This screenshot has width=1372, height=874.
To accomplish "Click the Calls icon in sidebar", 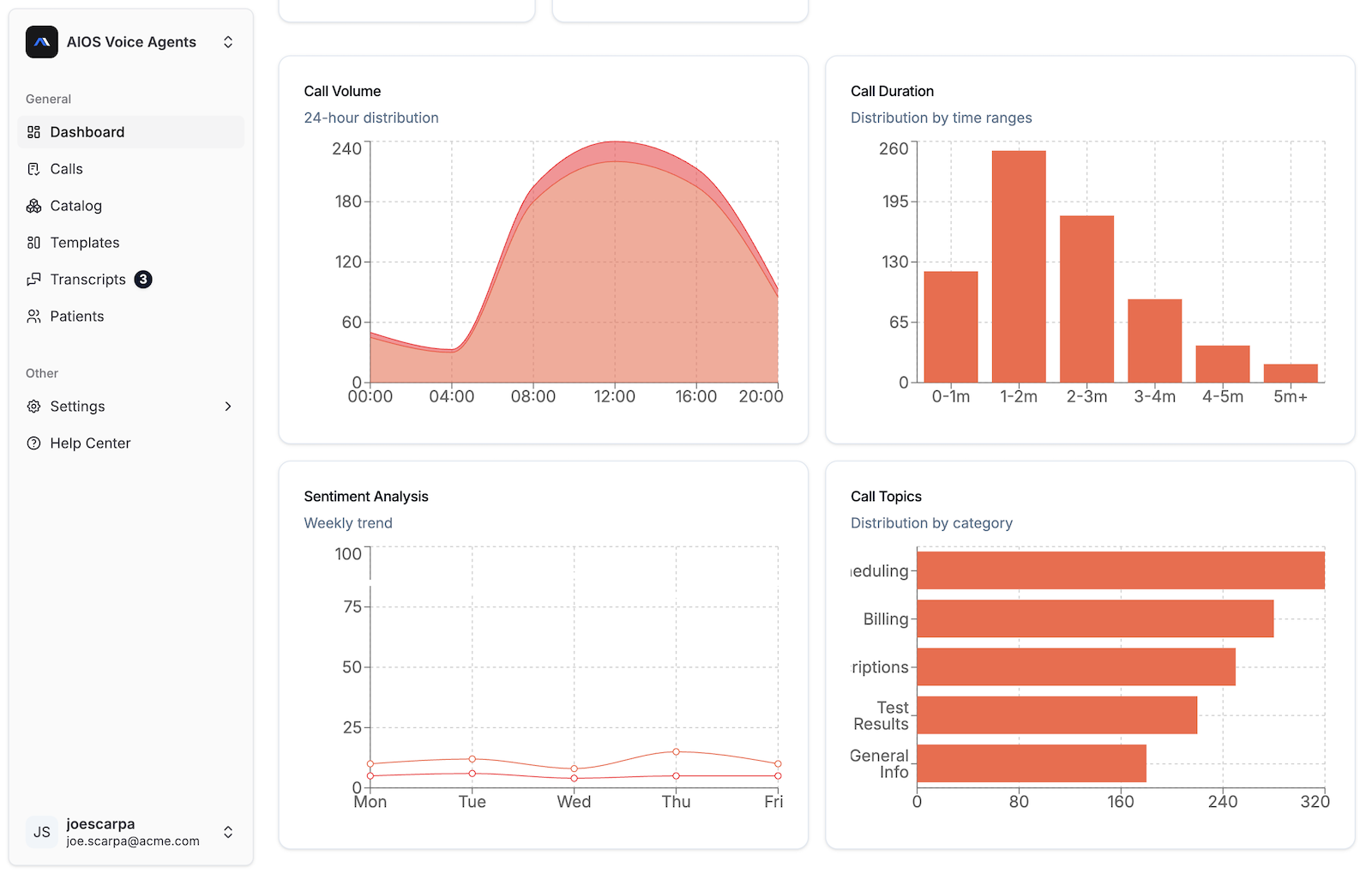I will 33,169.
